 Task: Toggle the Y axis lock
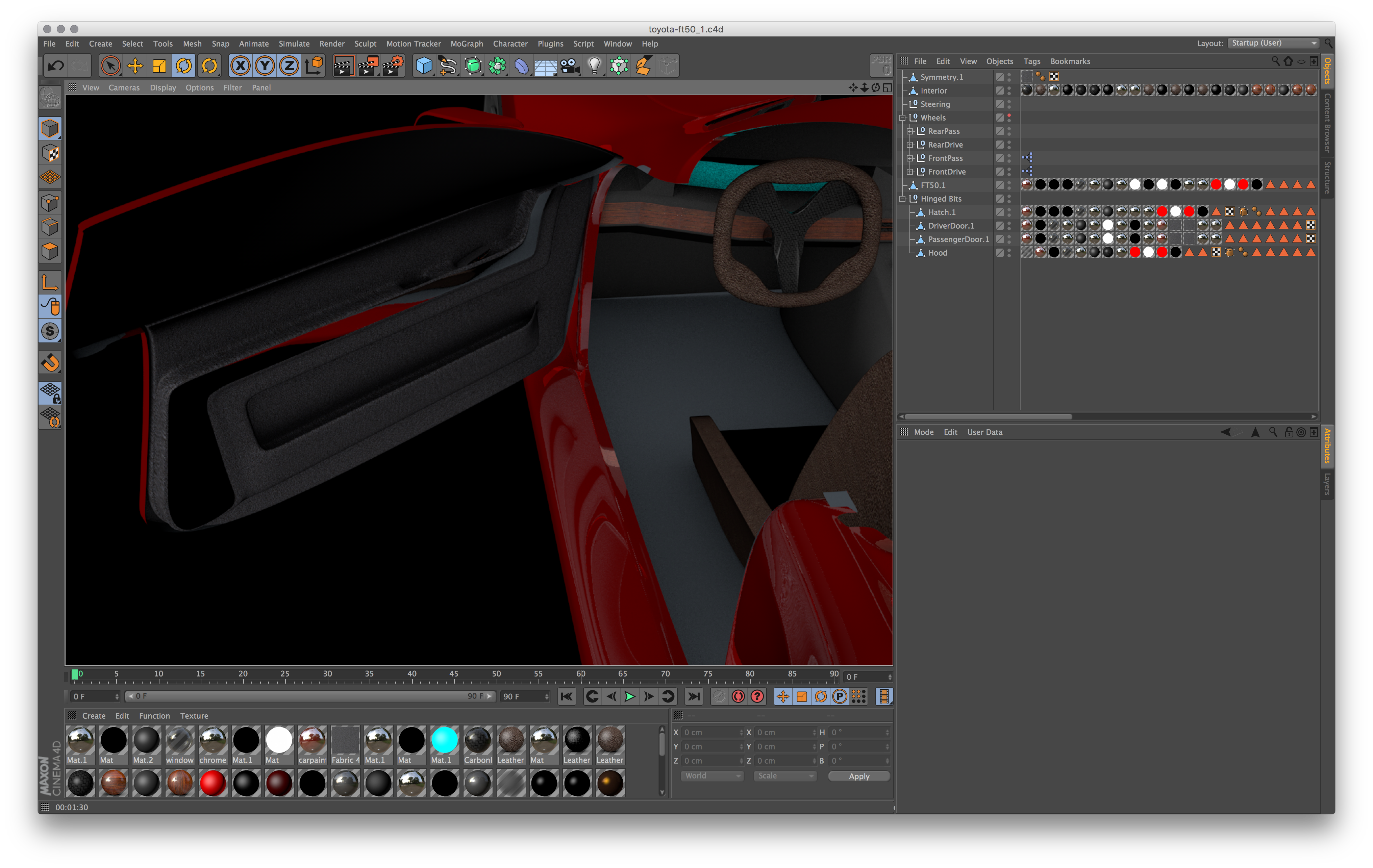pos(265,66)
